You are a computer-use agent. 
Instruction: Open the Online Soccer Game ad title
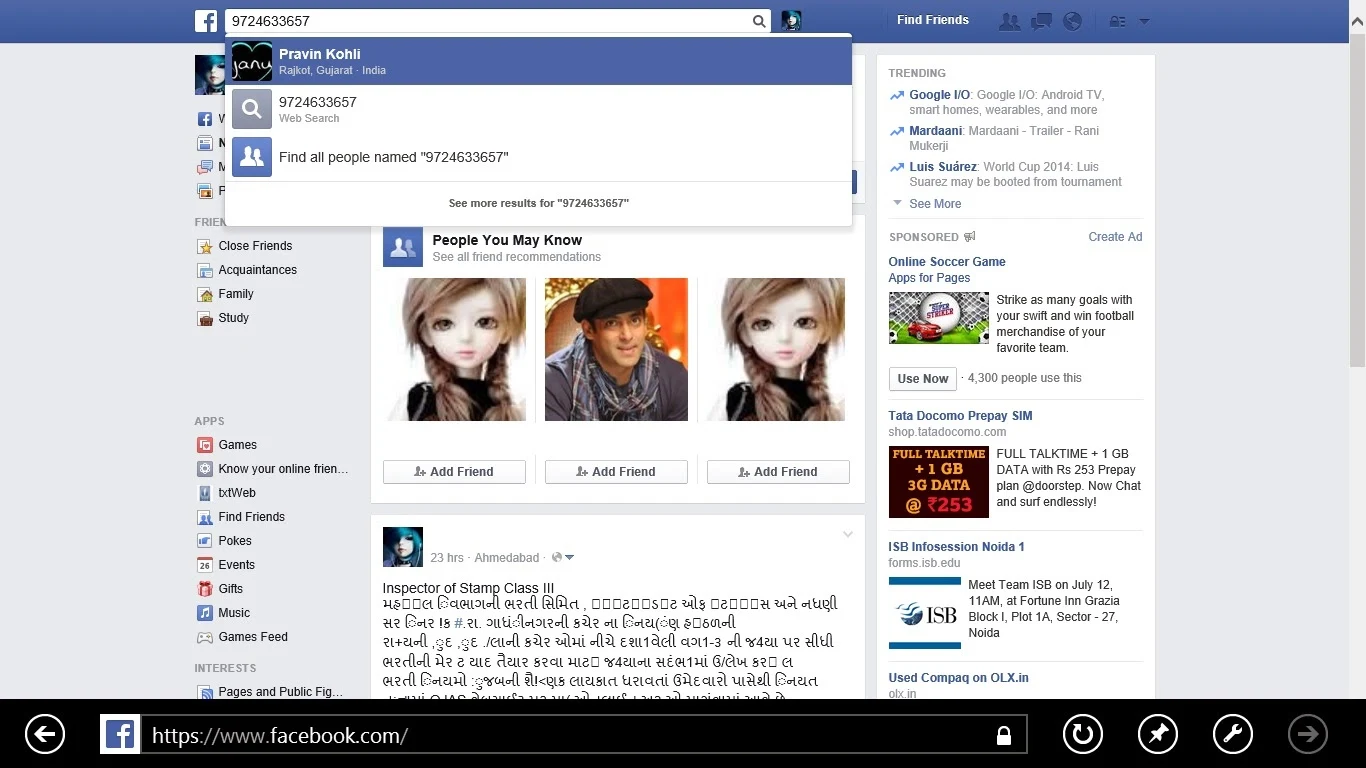pyautogui.click(x=947, y=262)
